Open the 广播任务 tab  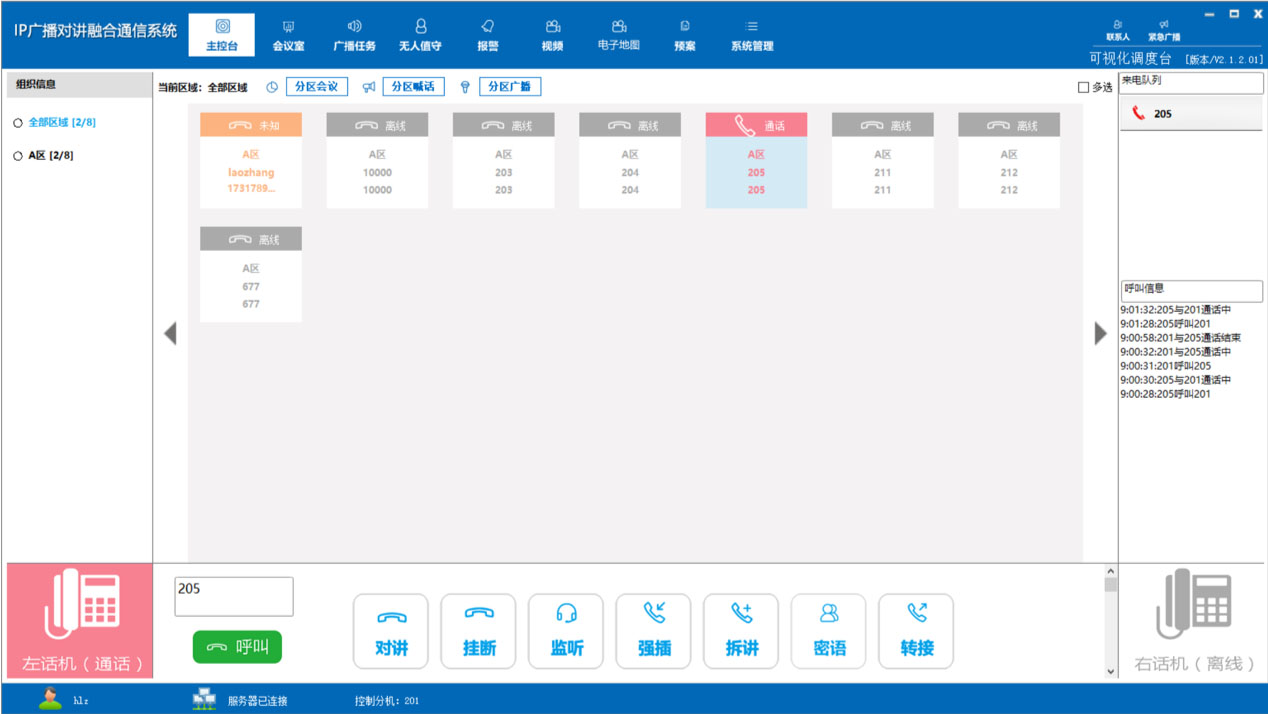click(x=354, y=35)
